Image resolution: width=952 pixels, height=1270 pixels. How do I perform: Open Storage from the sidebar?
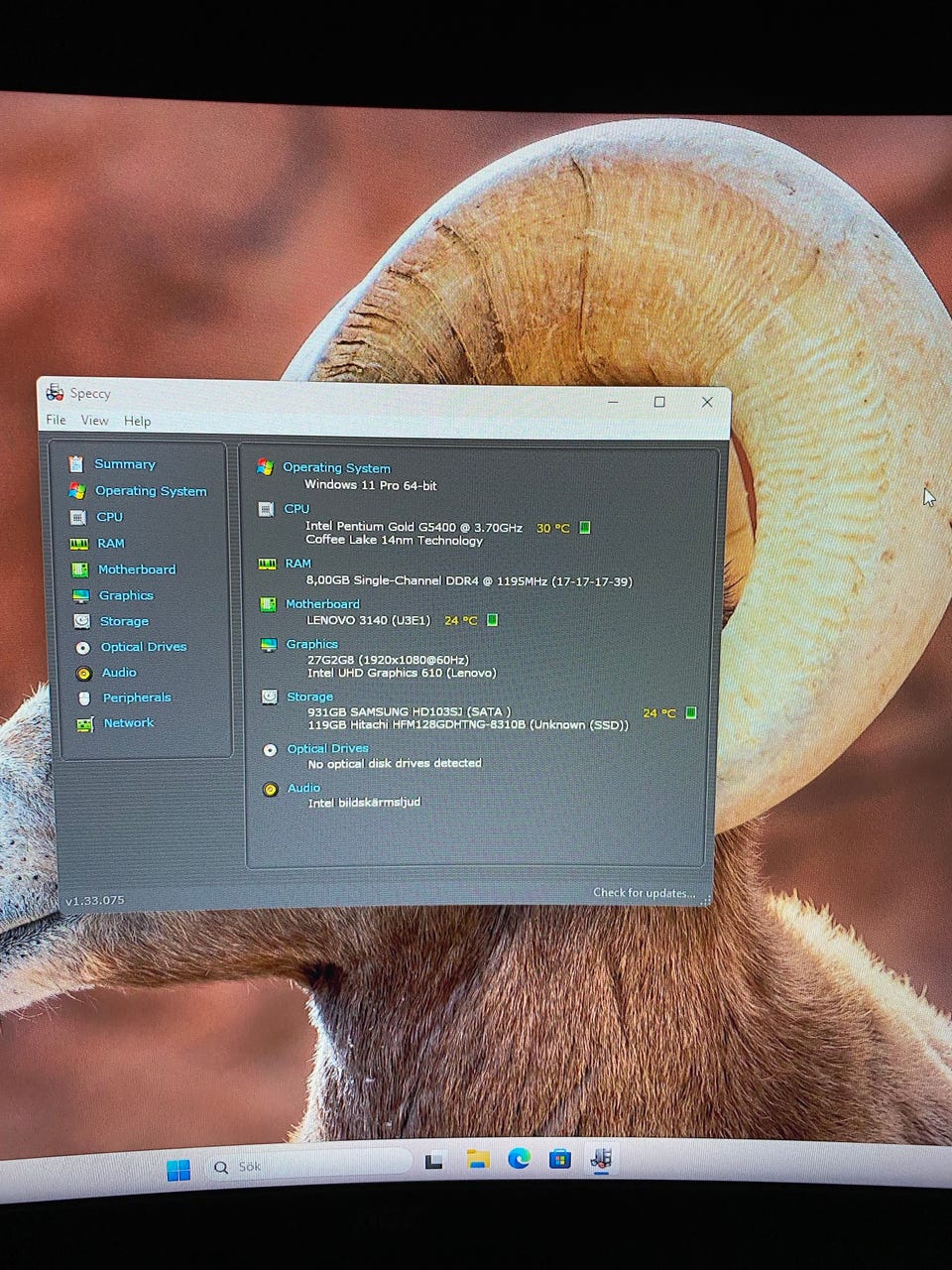[x=124, y=621]
